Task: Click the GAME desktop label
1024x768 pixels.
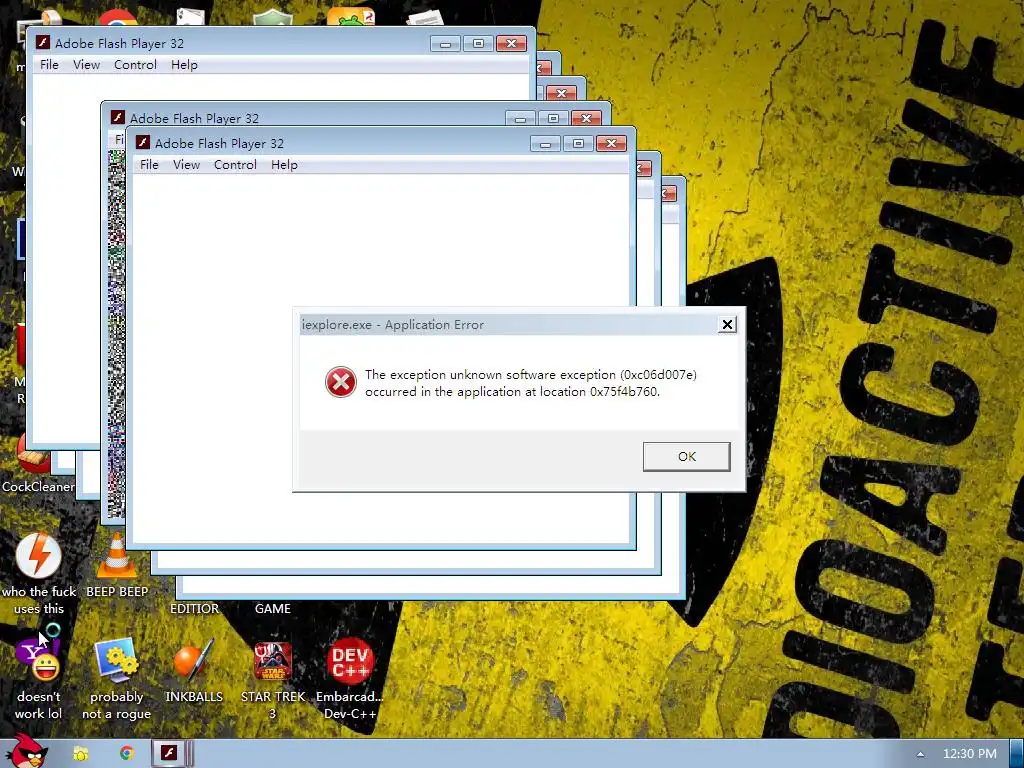Action: click(x=272, y=609)
